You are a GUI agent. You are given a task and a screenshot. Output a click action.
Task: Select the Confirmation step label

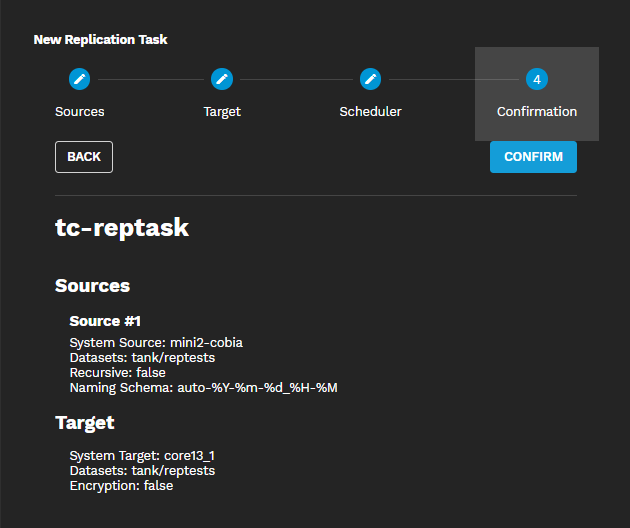click(537, 111)
